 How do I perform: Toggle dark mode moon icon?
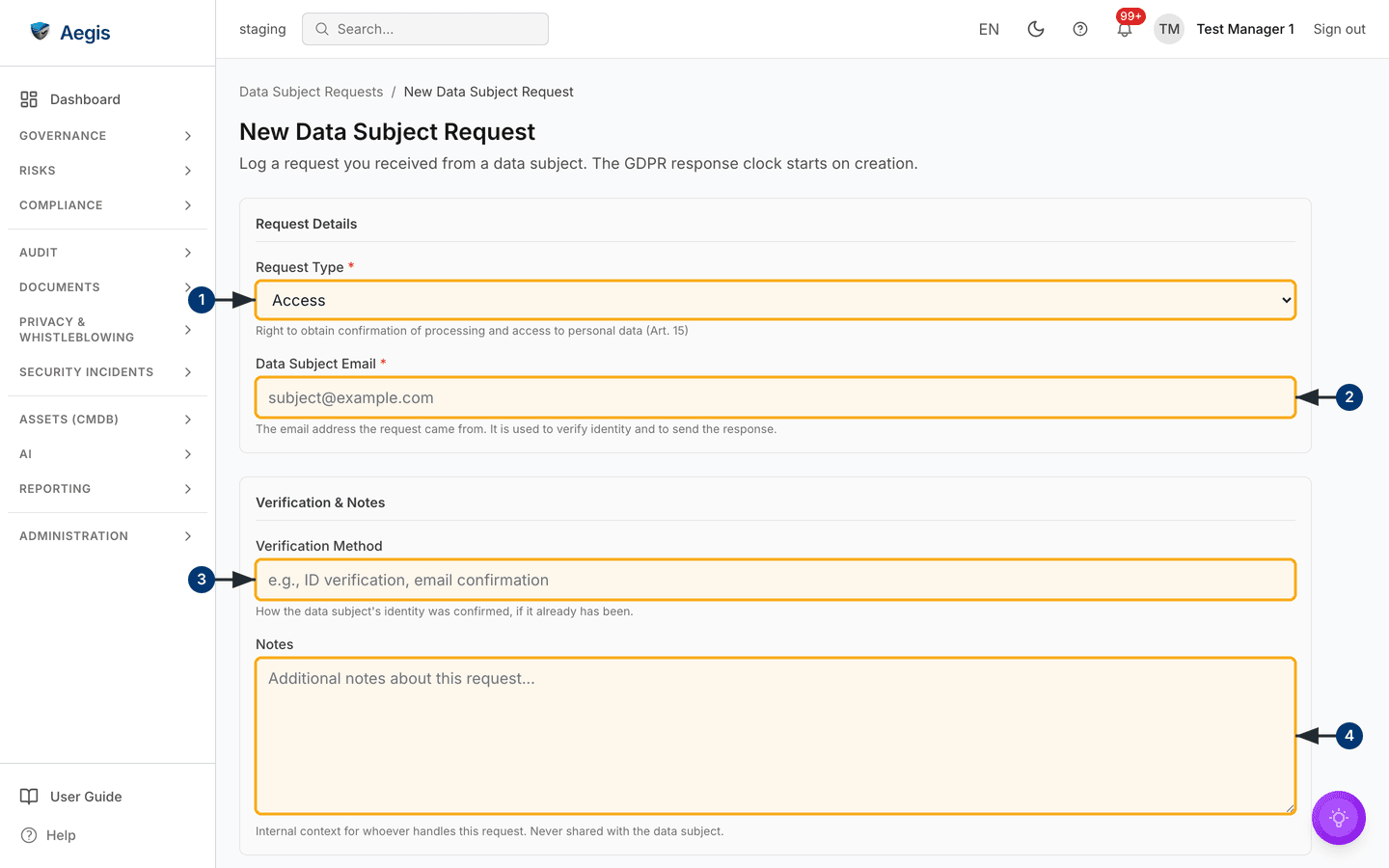click(x=1036, y=29)
